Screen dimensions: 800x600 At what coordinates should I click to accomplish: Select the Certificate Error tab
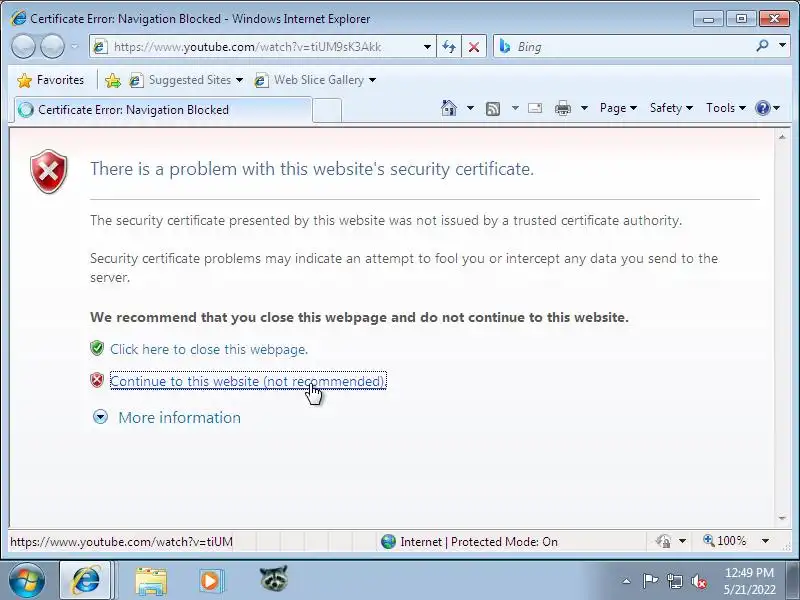[x=163, y=110]
